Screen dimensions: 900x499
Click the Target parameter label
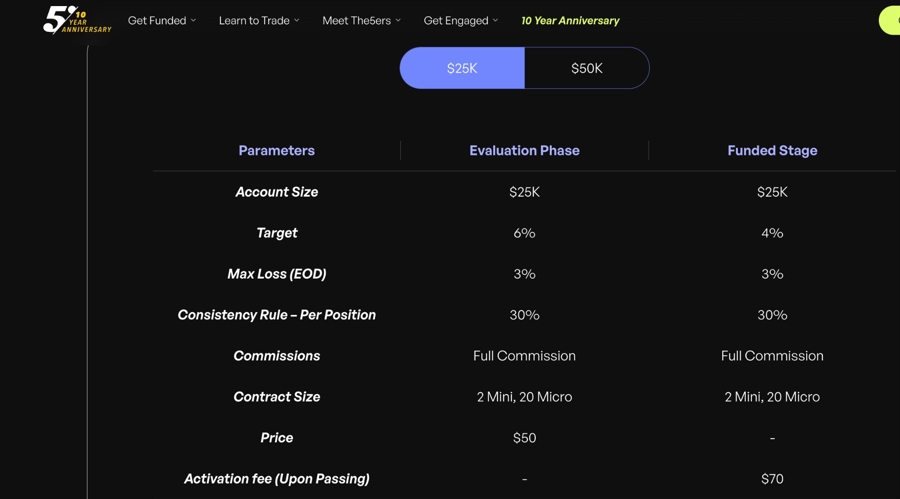(276, 233)
